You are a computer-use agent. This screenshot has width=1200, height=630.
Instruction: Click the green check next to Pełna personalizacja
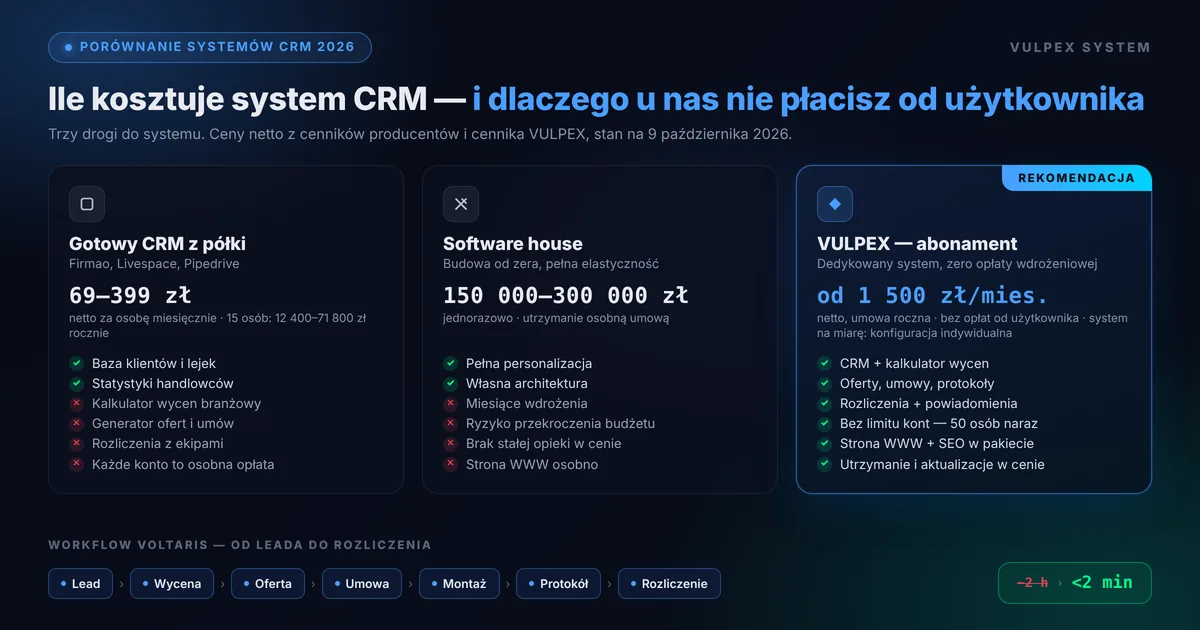450,363
